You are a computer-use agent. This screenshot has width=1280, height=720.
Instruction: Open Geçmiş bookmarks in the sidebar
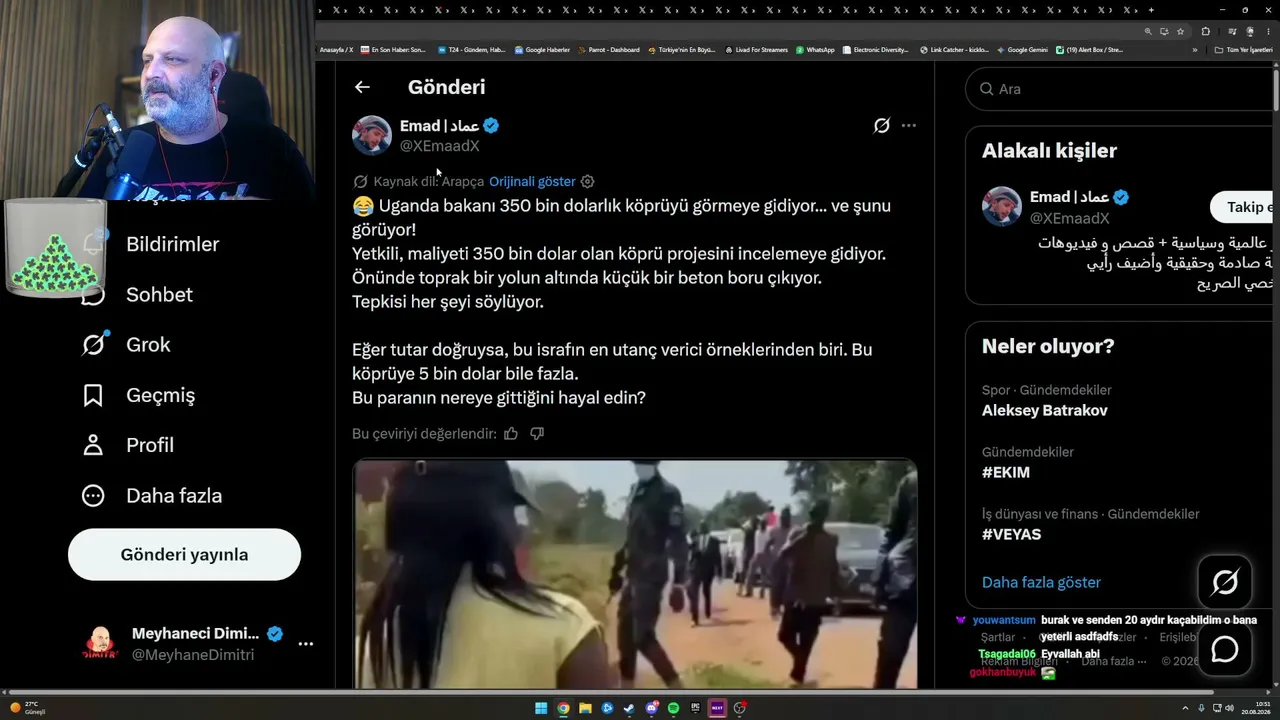(x=138, y=395)
